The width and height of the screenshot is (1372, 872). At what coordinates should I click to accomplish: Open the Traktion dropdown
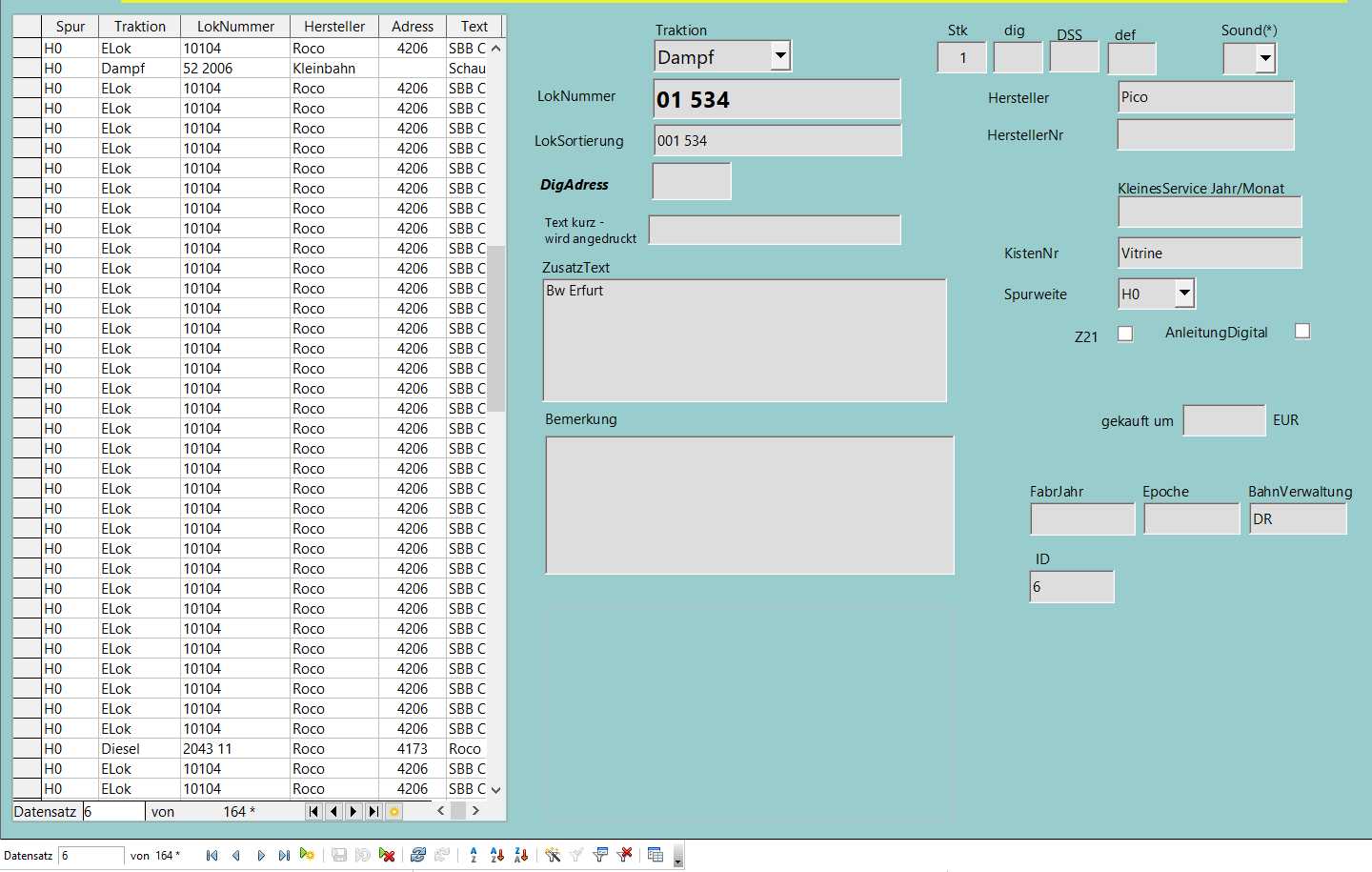coord(780,55)
